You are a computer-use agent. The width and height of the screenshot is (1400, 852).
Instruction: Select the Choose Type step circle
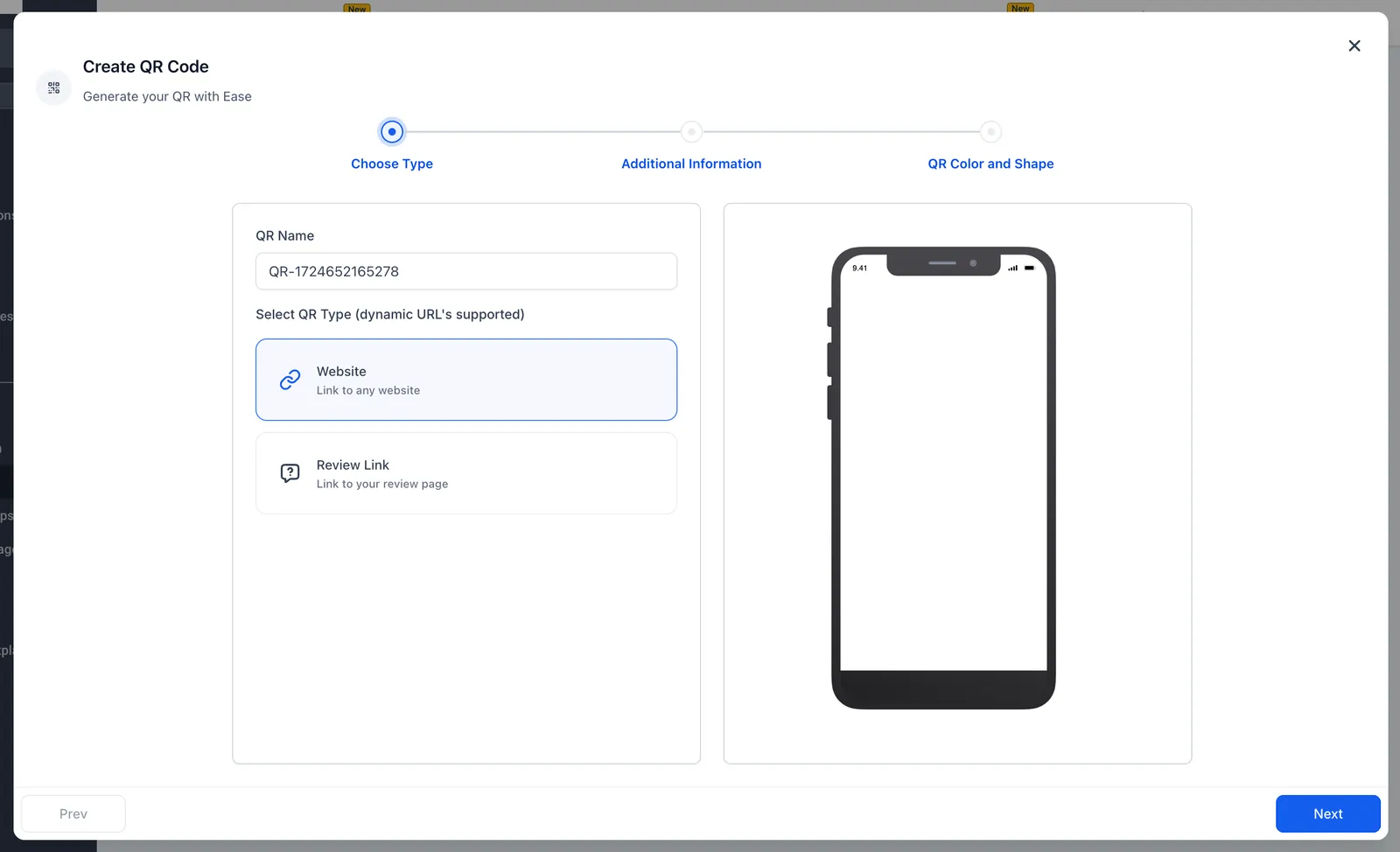point(392,132)
